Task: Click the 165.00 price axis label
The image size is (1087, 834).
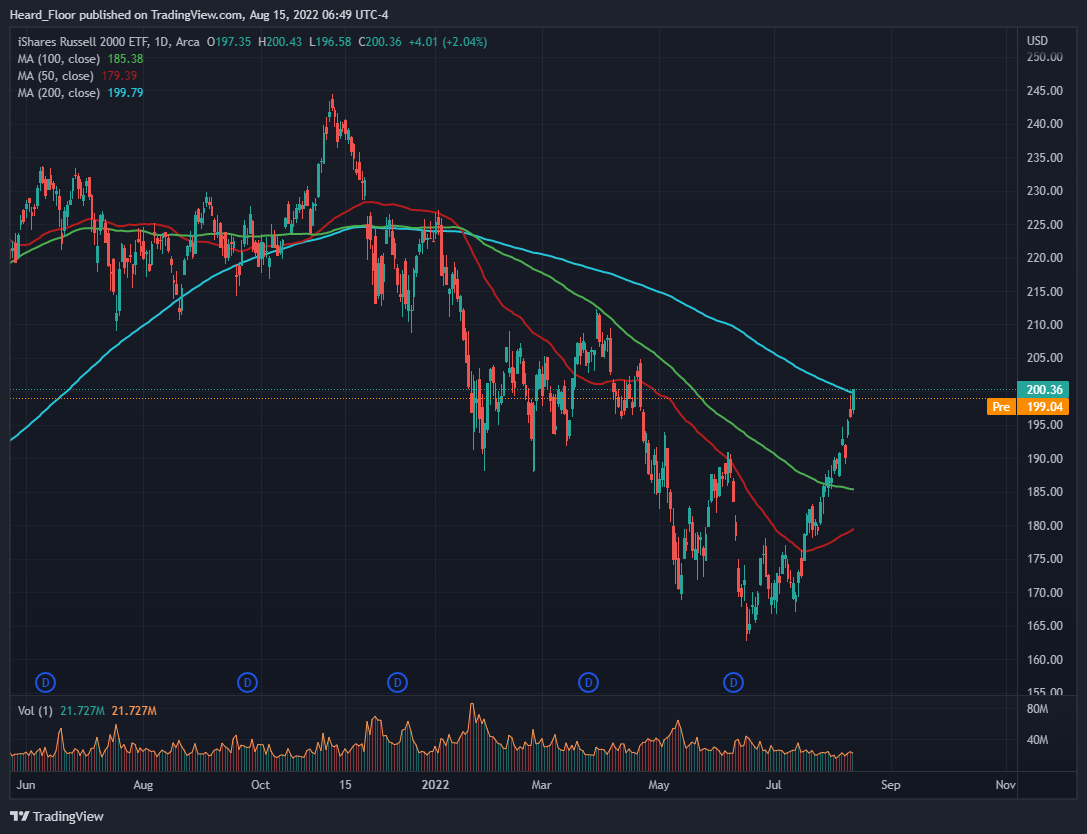Action: coord(1044,625)
